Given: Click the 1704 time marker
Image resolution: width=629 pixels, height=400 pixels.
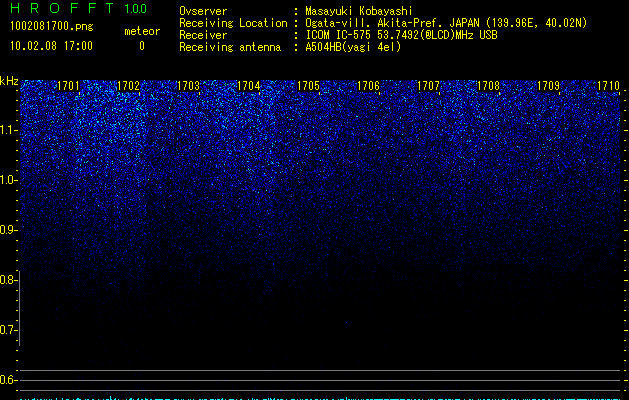Looking at the screenshot, I should pyautogui.click(x=248, y=86).
